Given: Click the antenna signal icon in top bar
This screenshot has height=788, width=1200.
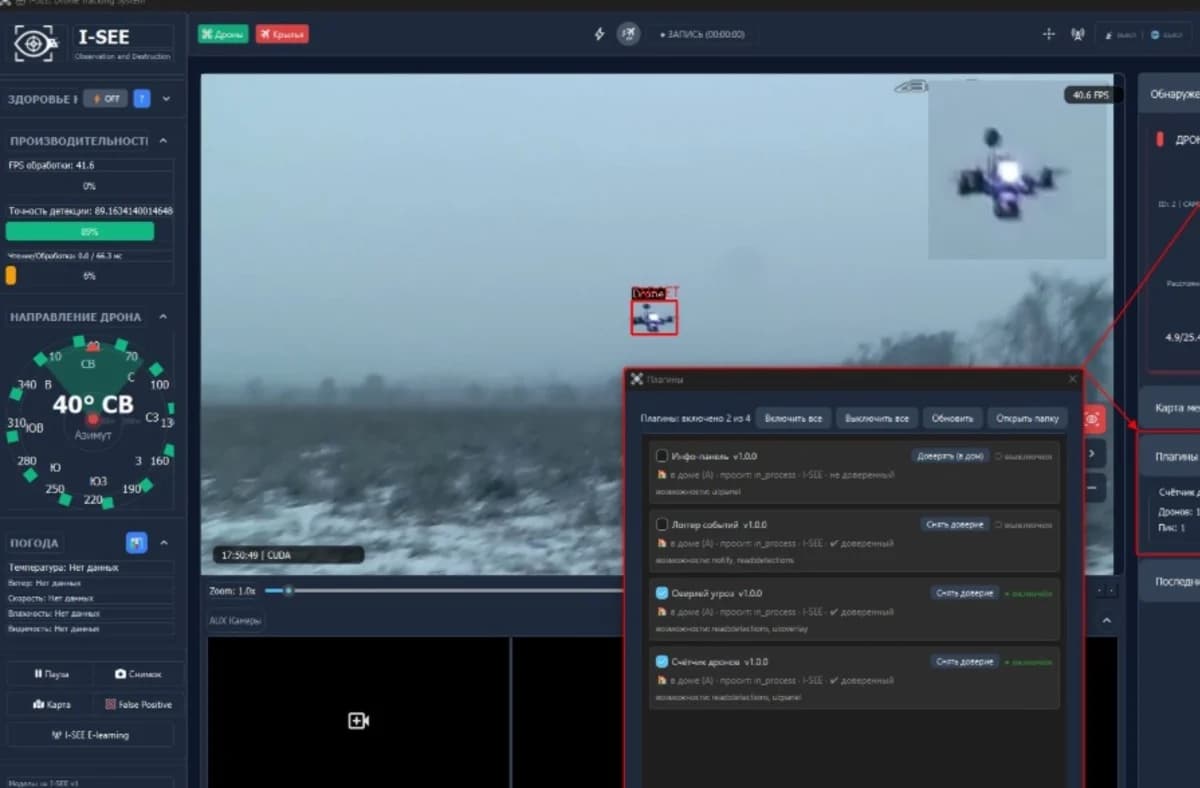Looking at the screenshot, I should 1077,34.
